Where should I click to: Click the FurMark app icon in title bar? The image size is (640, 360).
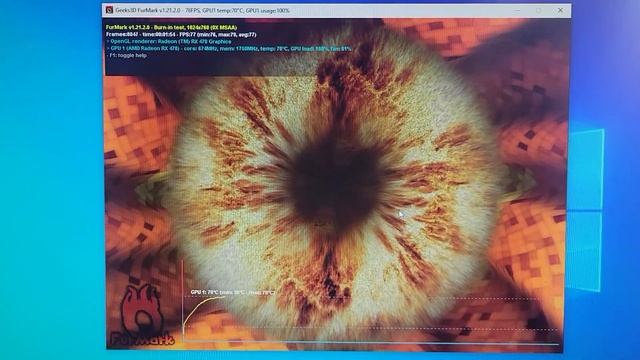(x=109, y=10)
